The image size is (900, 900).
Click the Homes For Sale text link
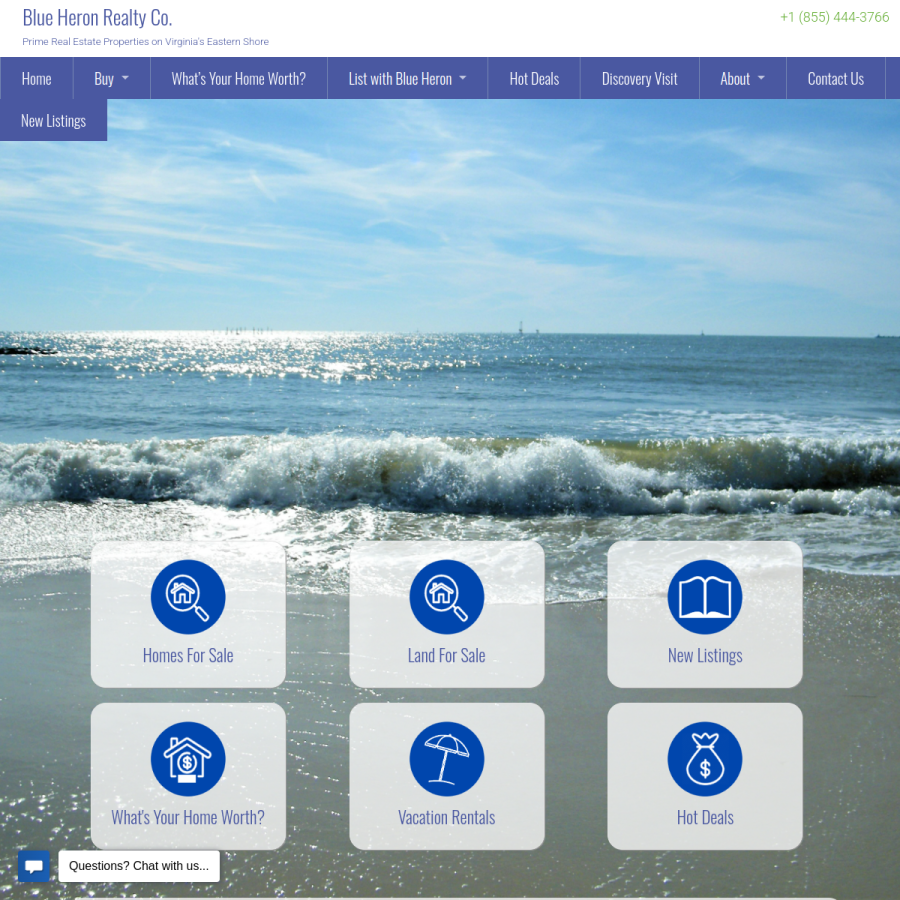[x=188, y=655]
